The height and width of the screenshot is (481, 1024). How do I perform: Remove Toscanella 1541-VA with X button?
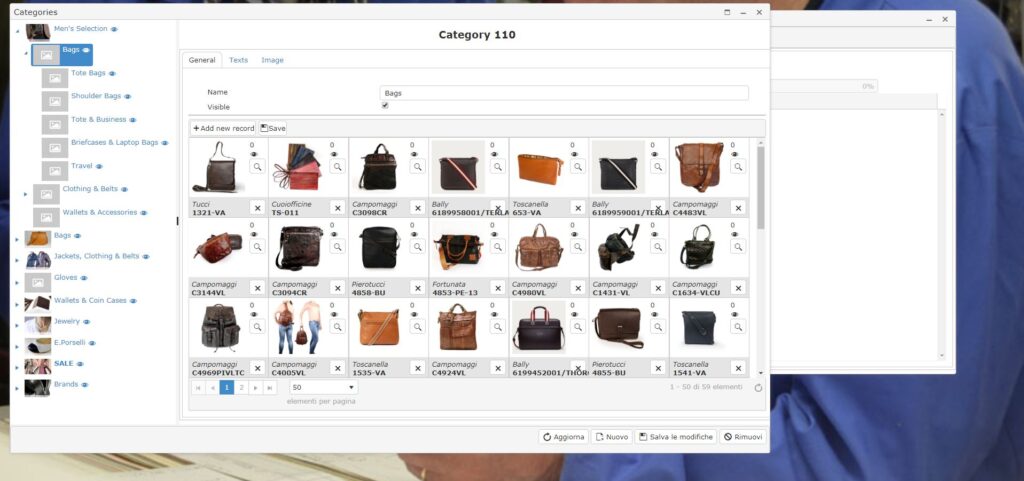(x=739, y=368)
